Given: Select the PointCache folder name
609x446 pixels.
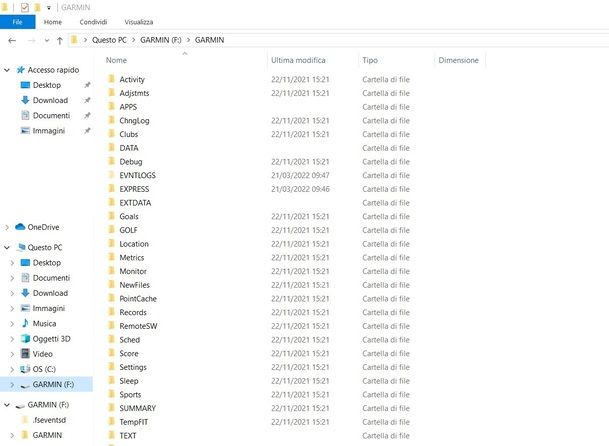Looking at the screenshot, I should (x=138, y=298).
